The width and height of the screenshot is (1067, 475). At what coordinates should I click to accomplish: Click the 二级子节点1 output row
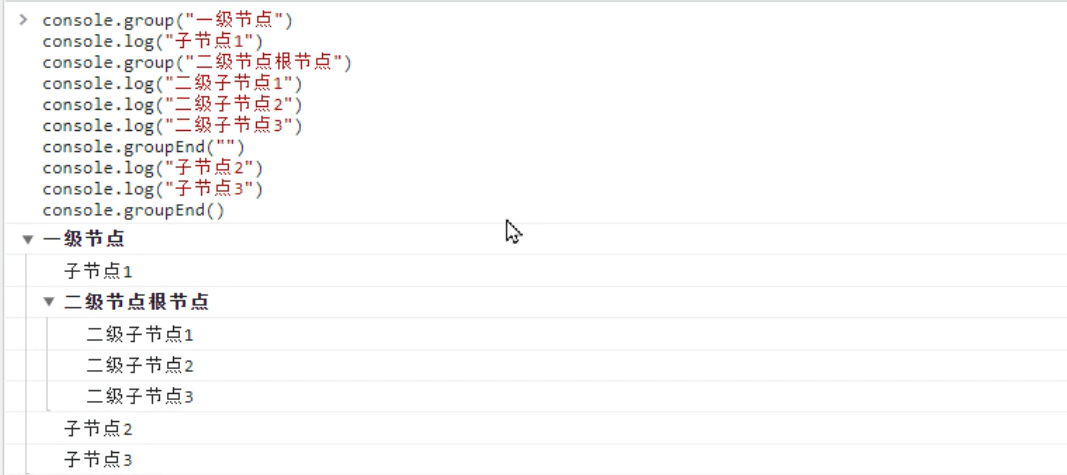coord(557,334)
